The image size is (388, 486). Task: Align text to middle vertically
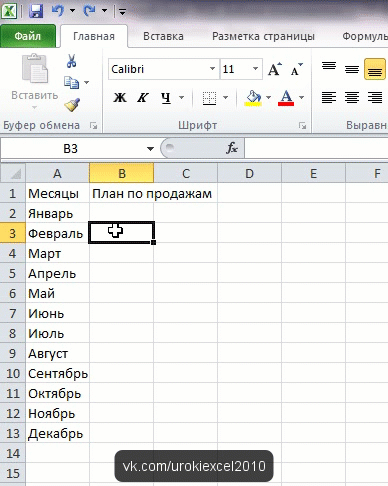[352, 69]
